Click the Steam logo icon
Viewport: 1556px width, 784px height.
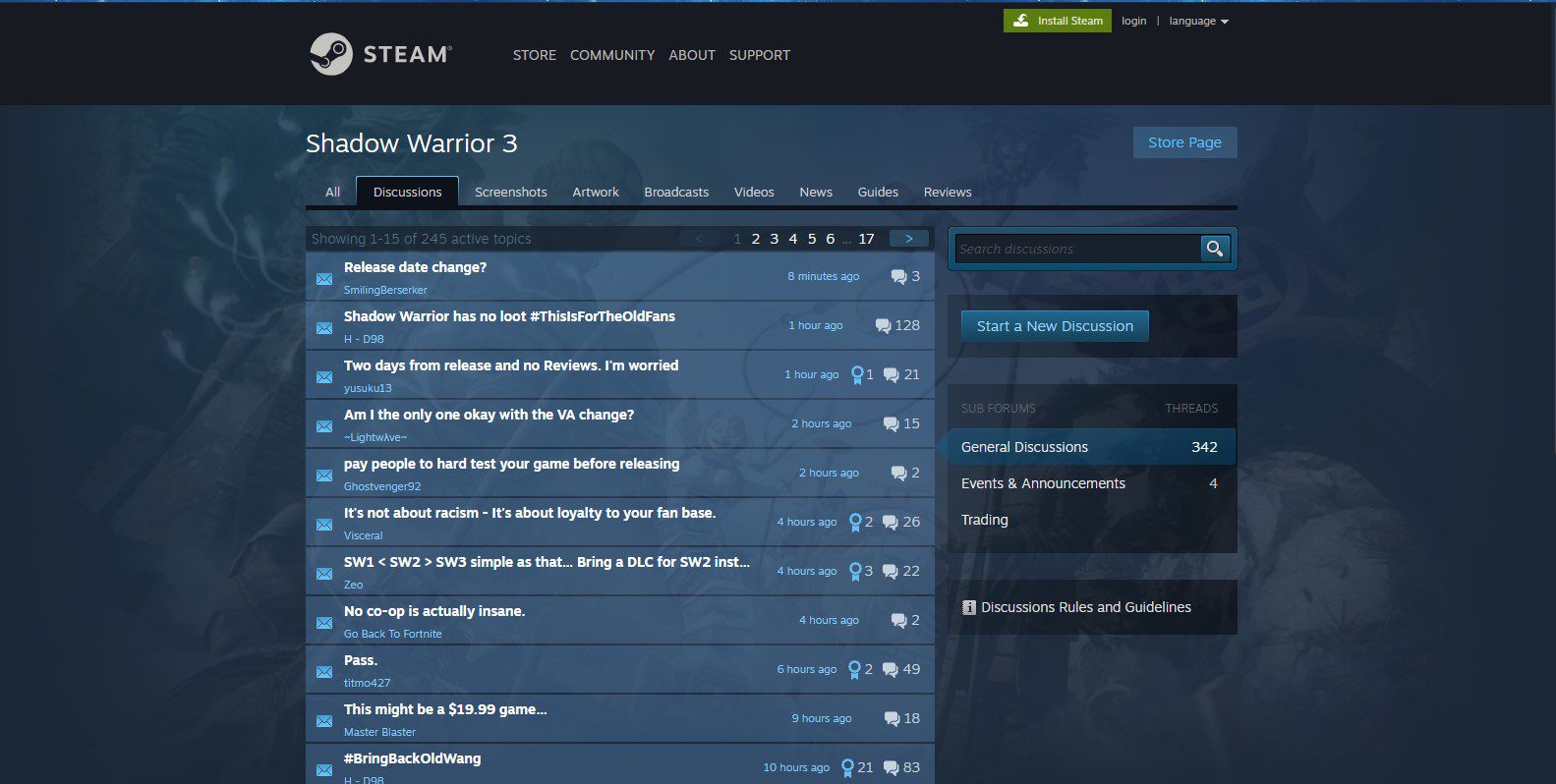(331, 54)
